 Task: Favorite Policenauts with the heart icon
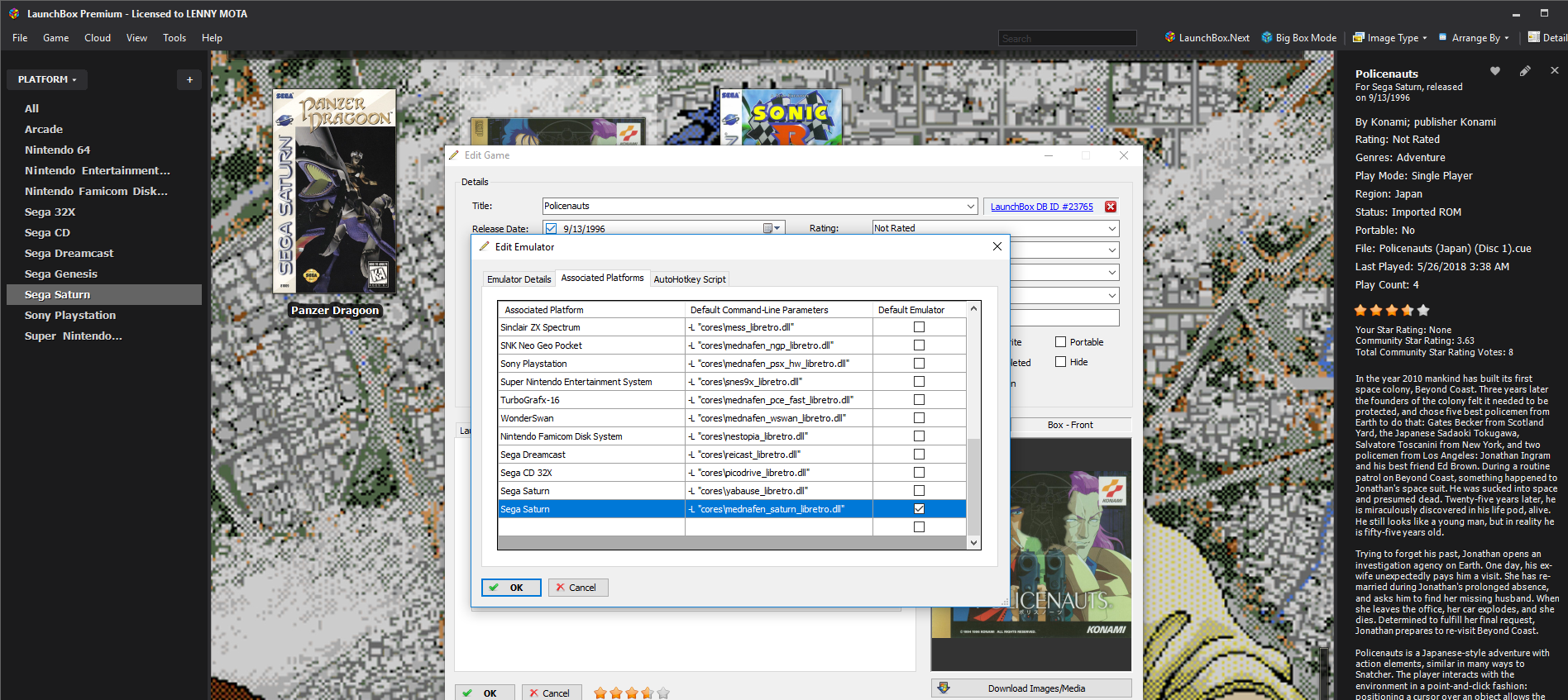[x=1495, y=71]
